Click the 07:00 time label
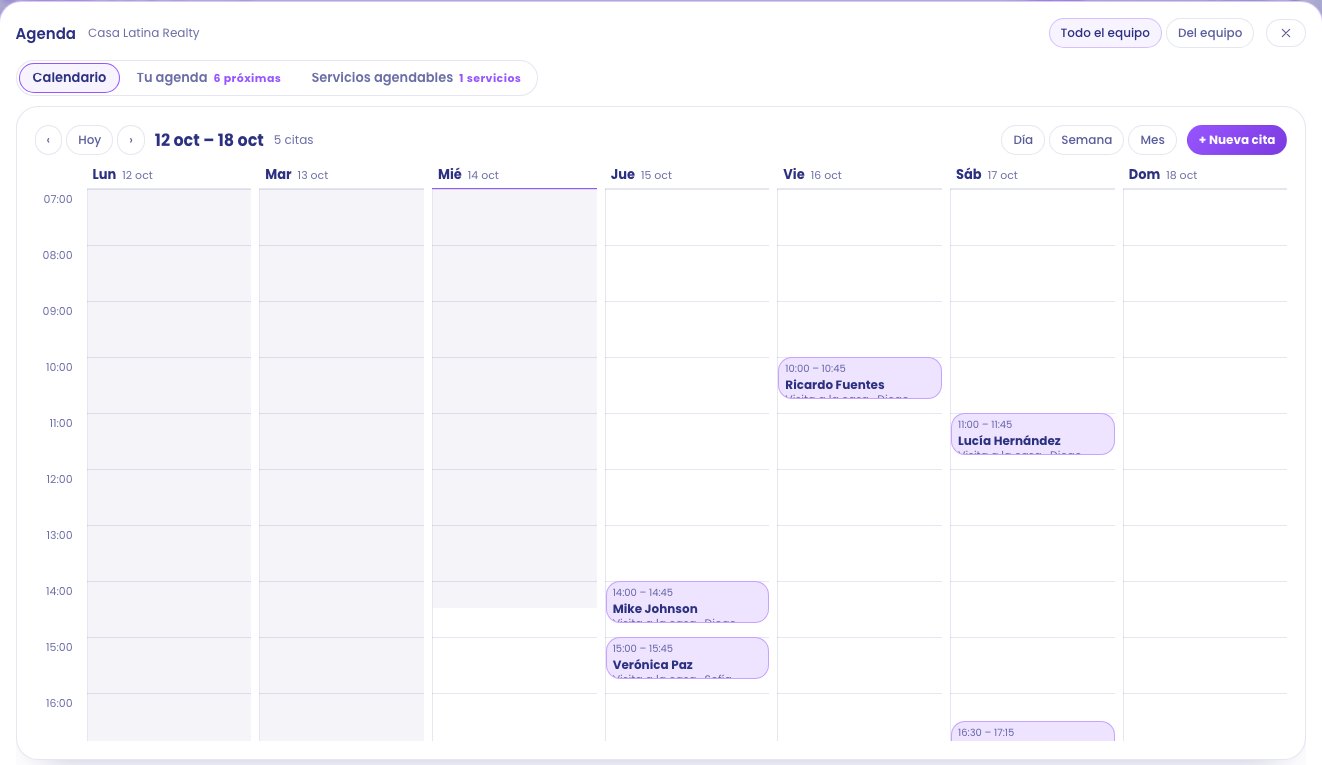The width and height of the screenshot is (1322, 765). [x=58, y=199]
